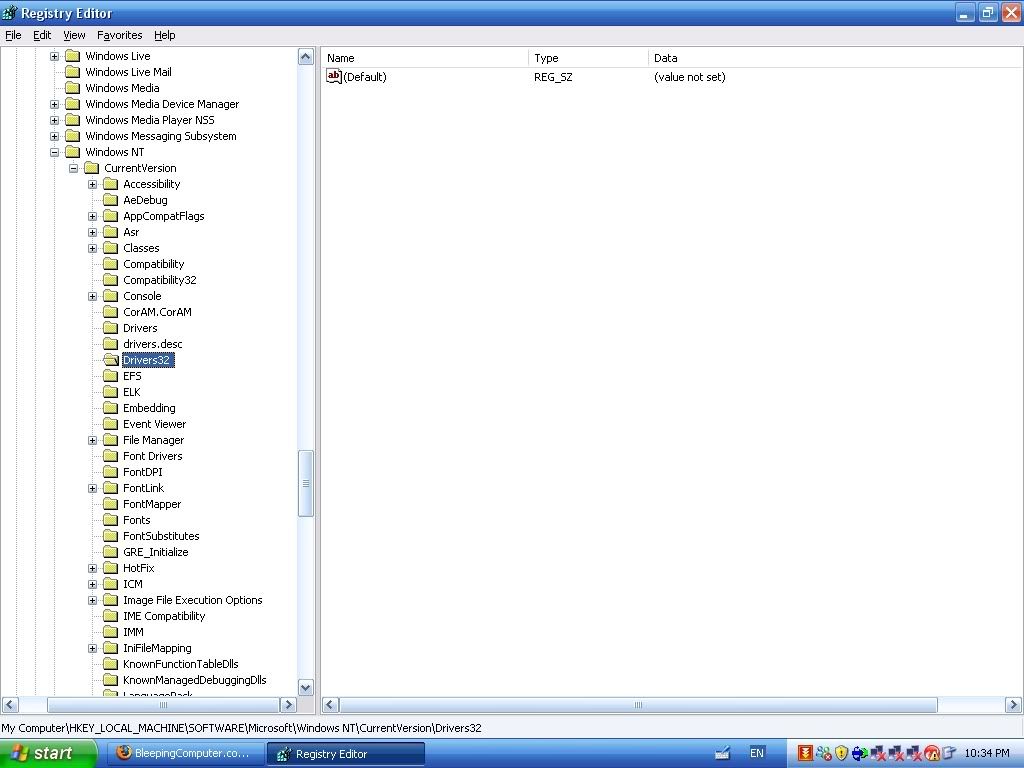Select the FontSubstitutes key

pyautogui.click(x=161, y=536)
